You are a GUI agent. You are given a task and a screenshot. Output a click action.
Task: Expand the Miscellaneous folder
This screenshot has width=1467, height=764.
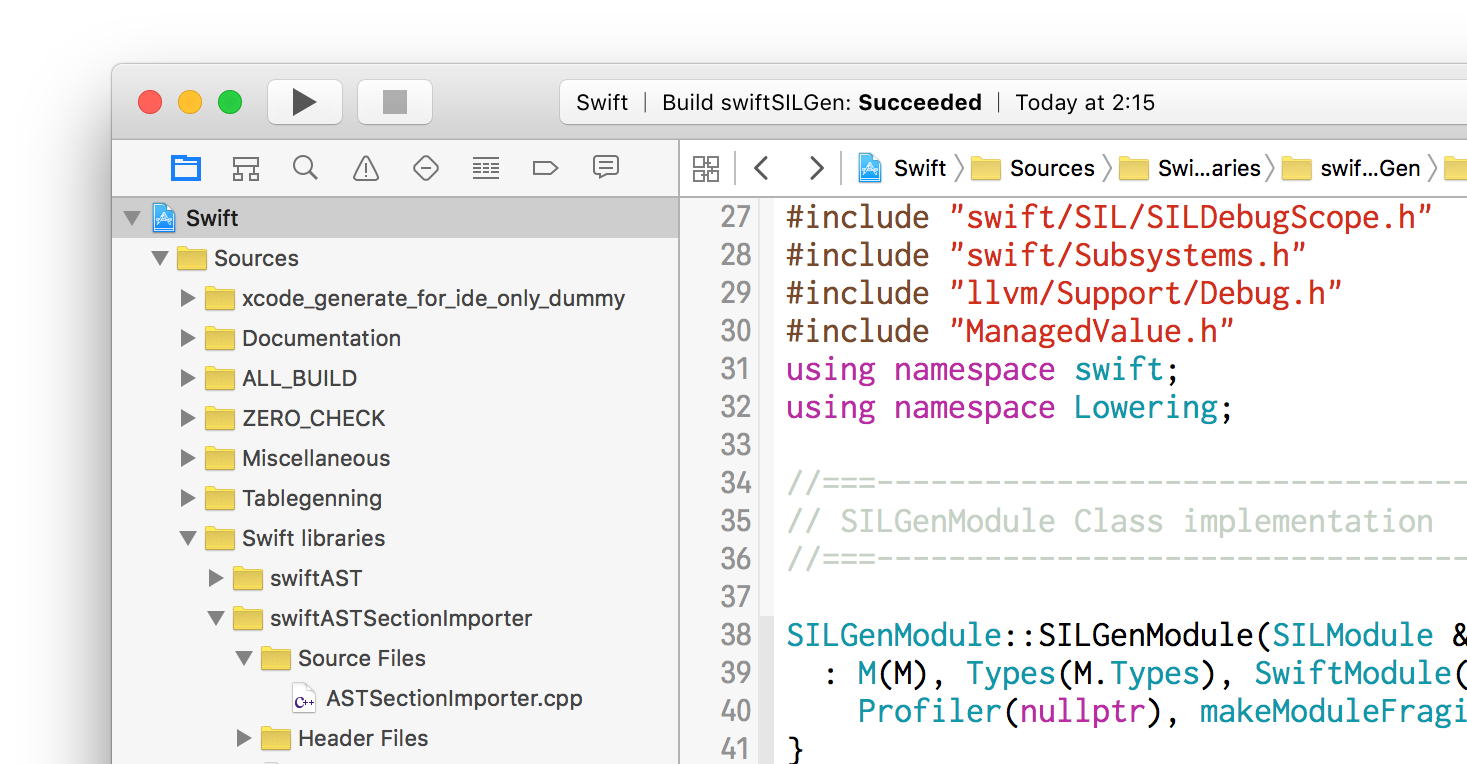188,458
